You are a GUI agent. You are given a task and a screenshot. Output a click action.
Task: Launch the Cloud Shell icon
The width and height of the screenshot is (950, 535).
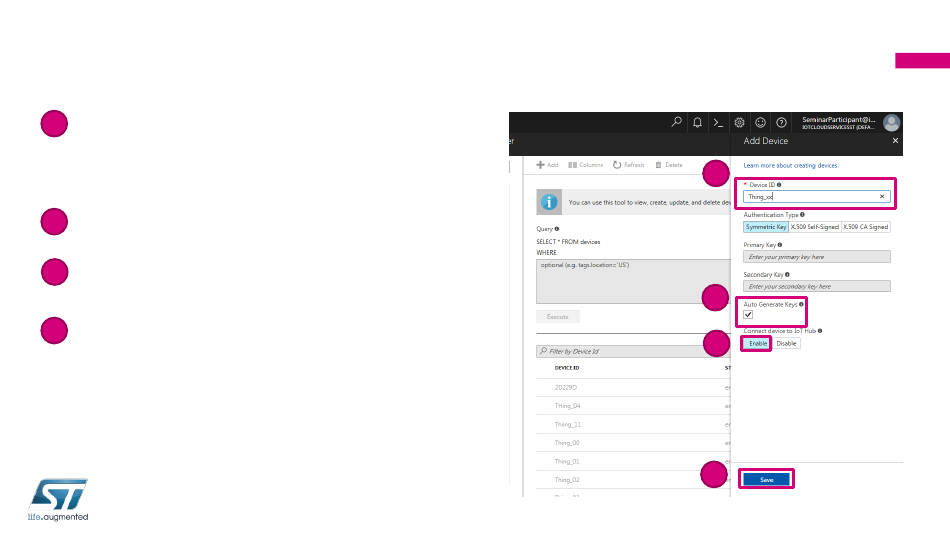[x=719, y=123]
